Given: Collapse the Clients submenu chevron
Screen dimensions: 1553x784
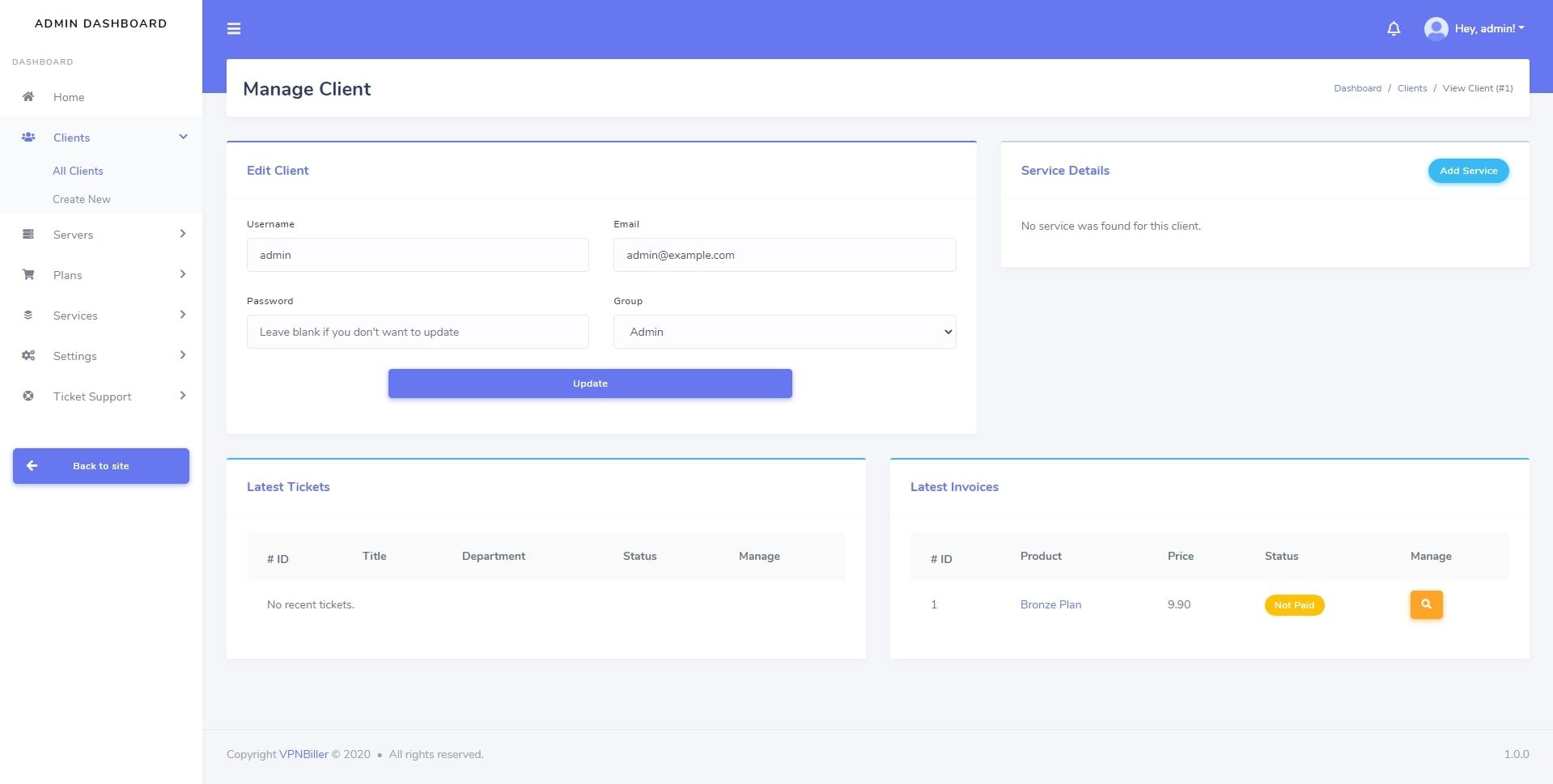Looking at the screenshot, I should click(x=183, y=137).
